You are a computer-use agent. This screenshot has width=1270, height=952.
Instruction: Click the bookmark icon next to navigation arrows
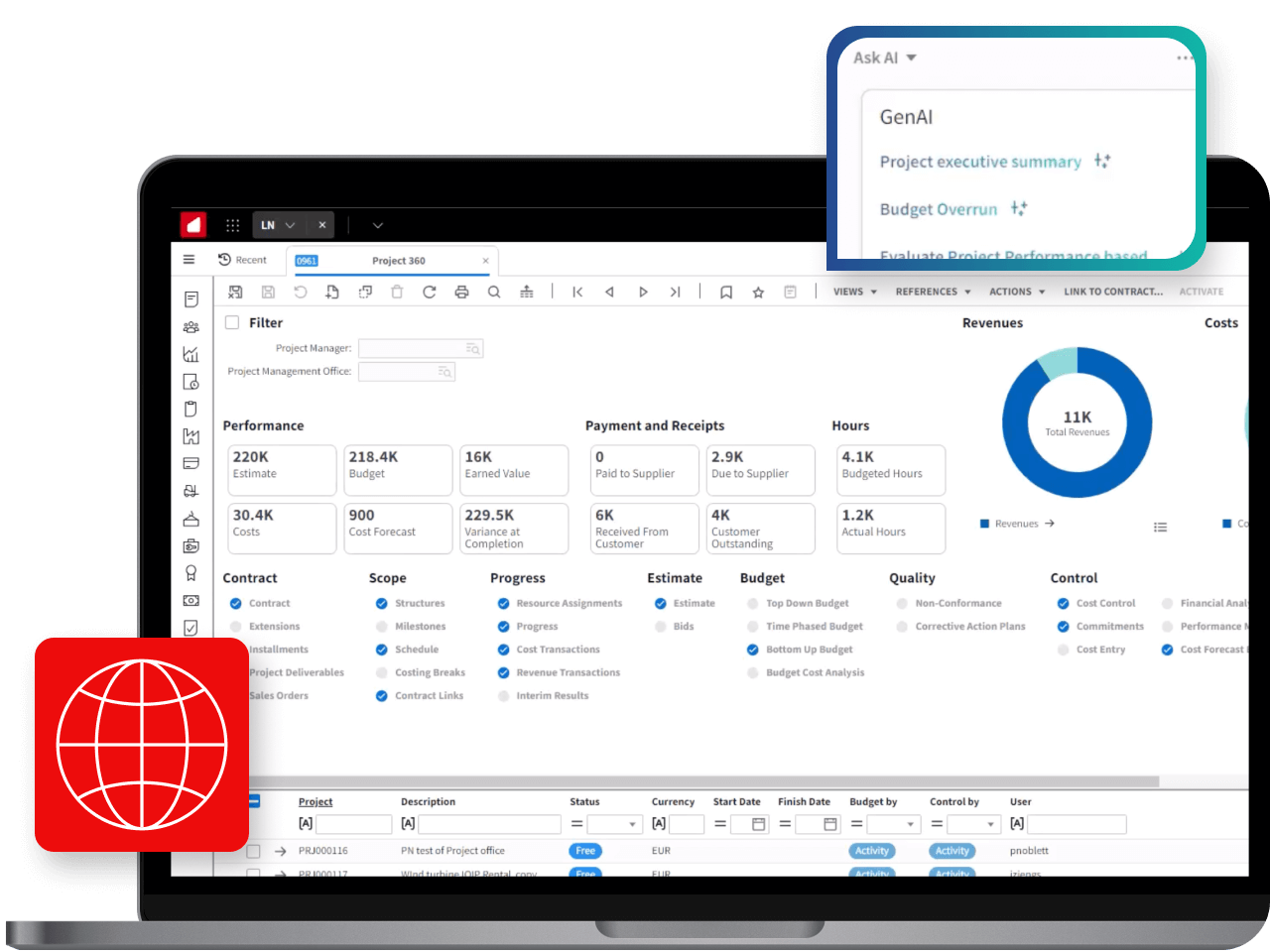click(x=725, y=292)
